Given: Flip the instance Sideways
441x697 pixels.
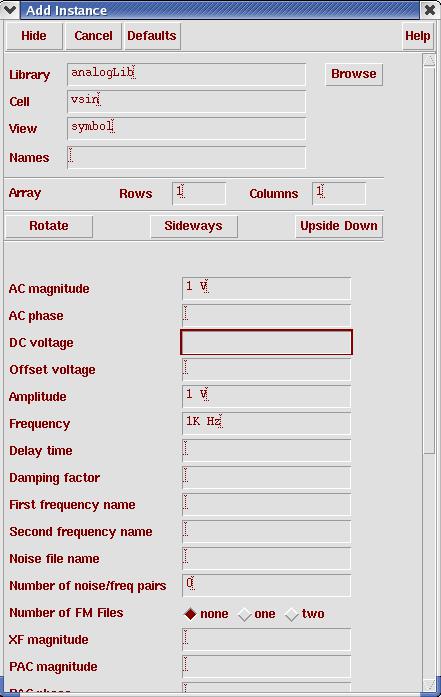Looking at the screenshot, I should click(193, 226).
